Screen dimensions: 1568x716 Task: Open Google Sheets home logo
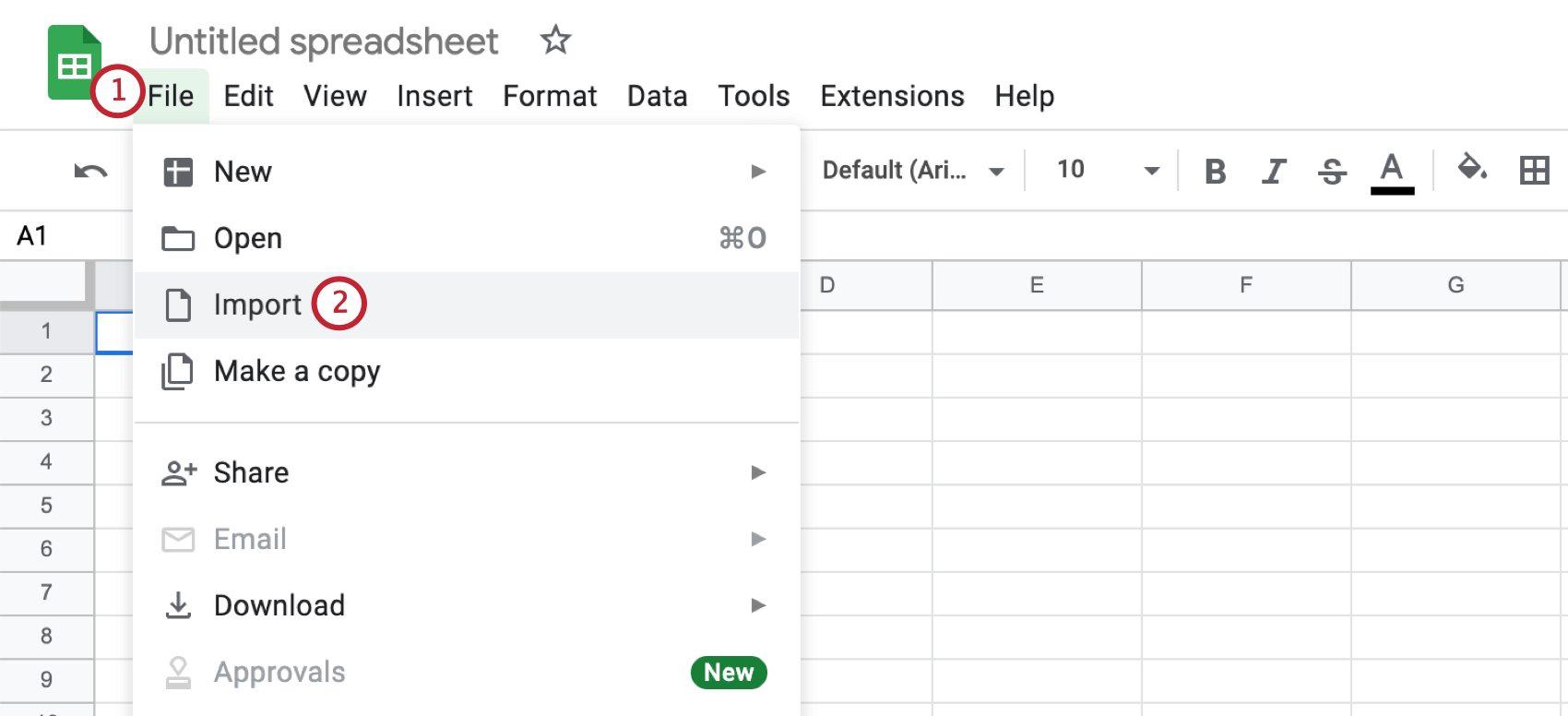point(74,63)
